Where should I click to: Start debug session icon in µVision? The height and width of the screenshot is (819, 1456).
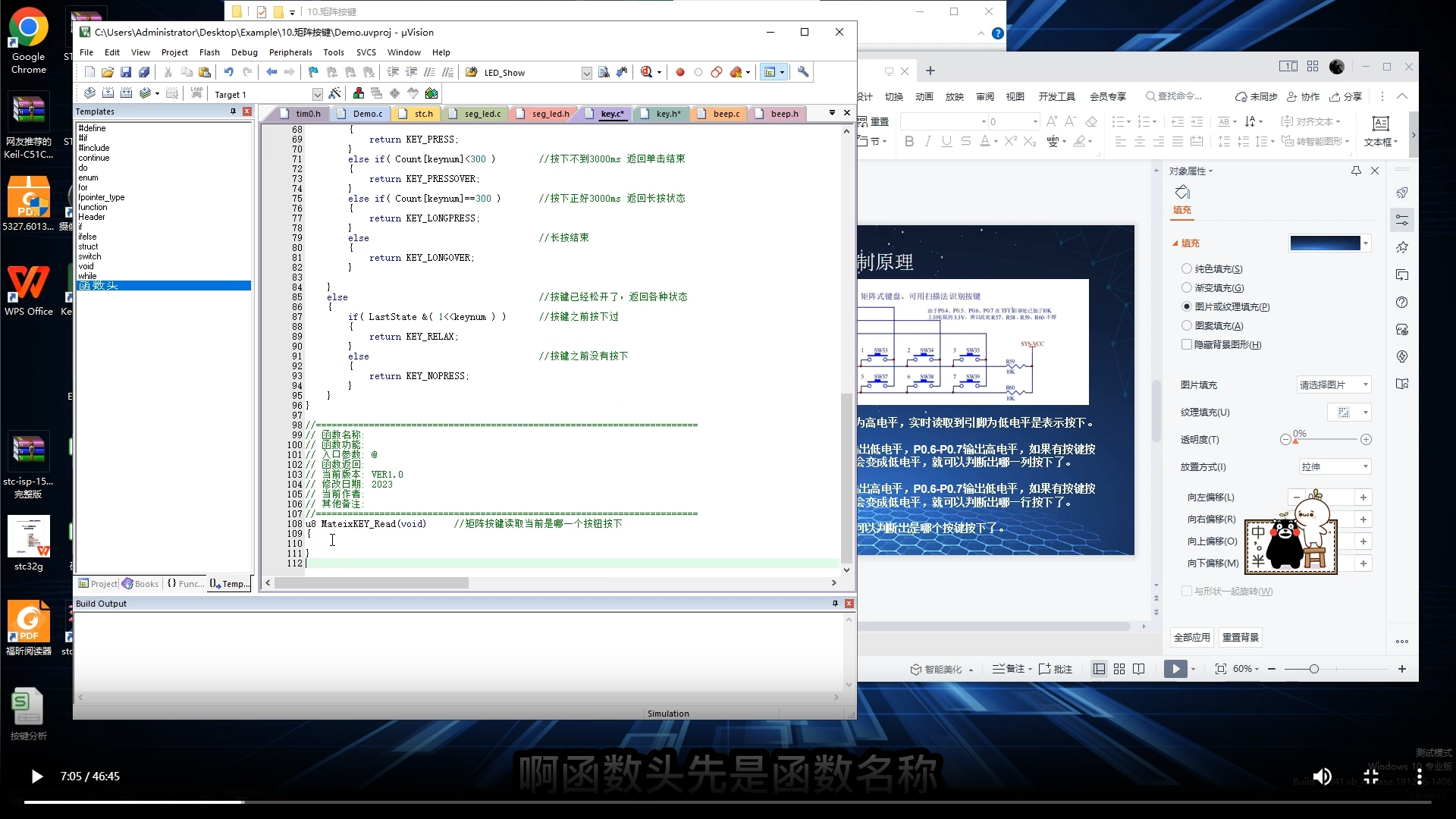(x=646, y=72)
